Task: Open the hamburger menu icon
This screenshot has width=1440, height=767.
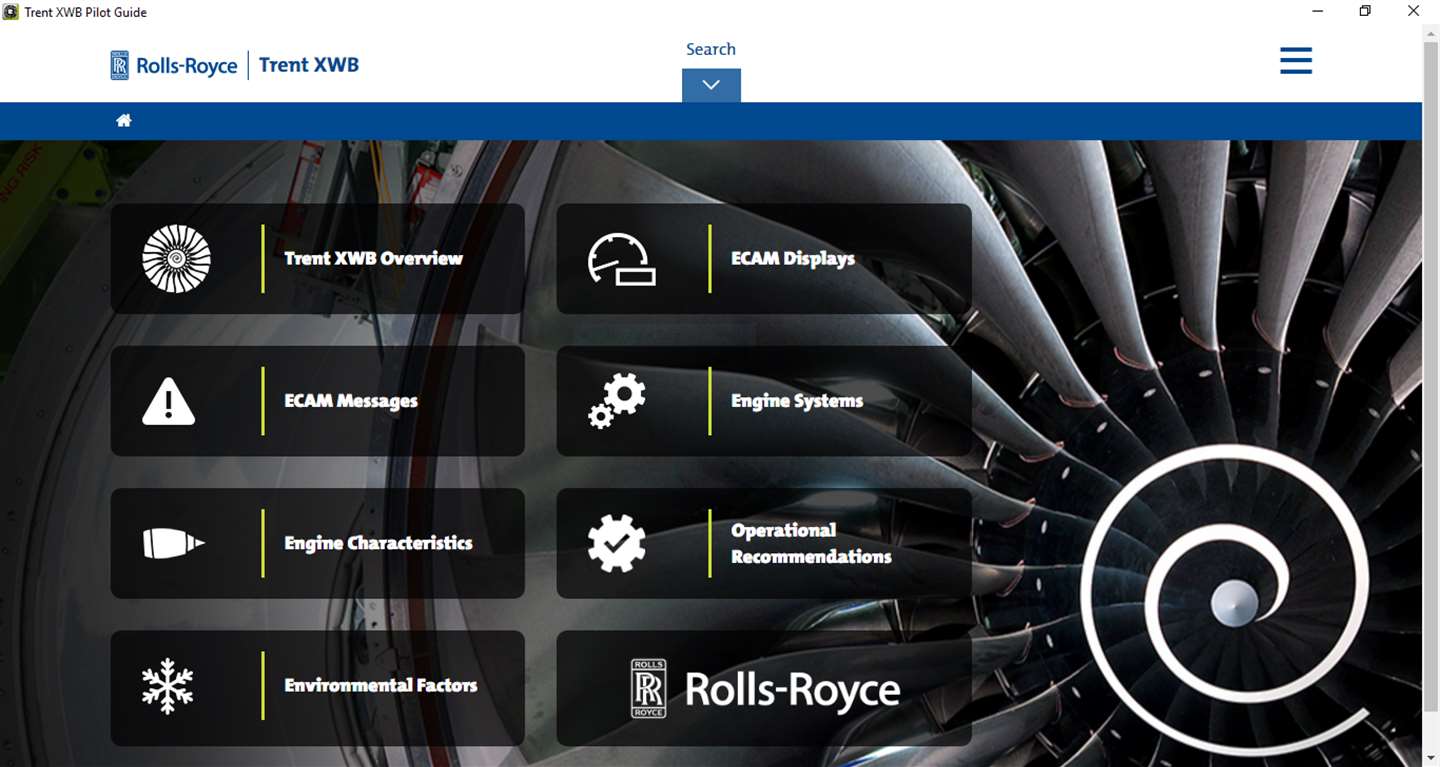Action: pos(1296,61)
